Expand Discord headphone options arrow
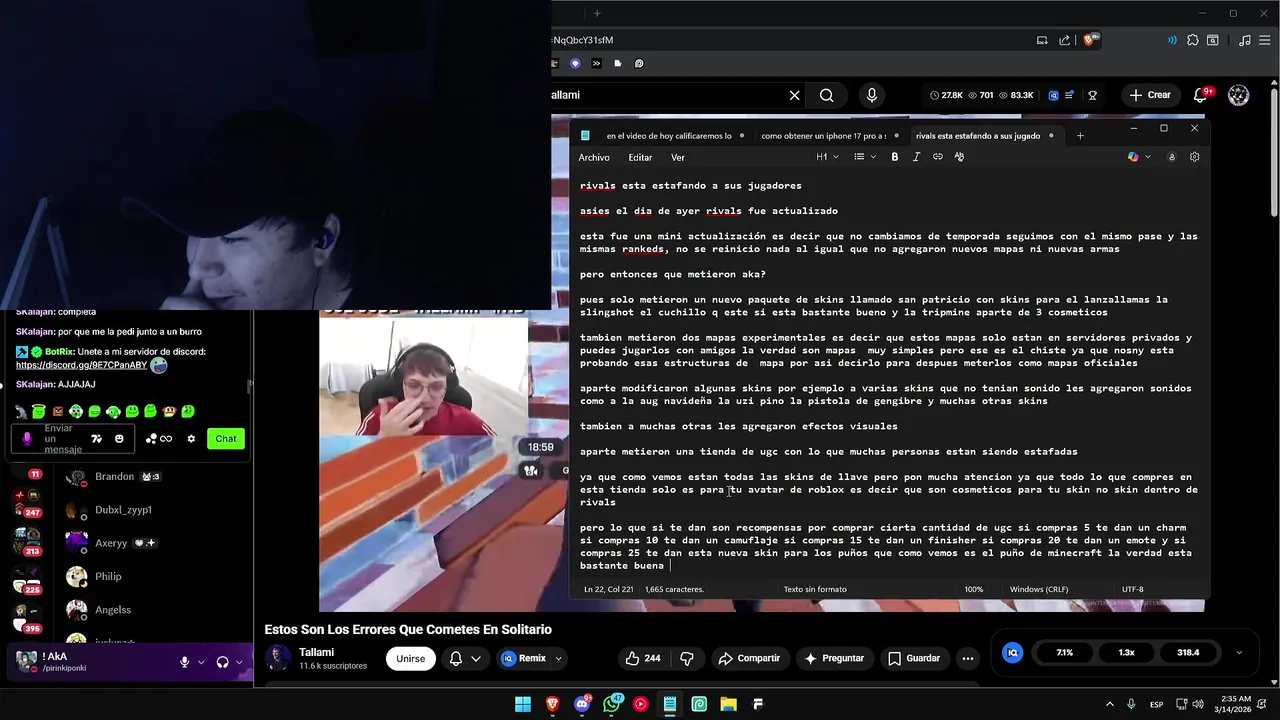 coord(240,662)
